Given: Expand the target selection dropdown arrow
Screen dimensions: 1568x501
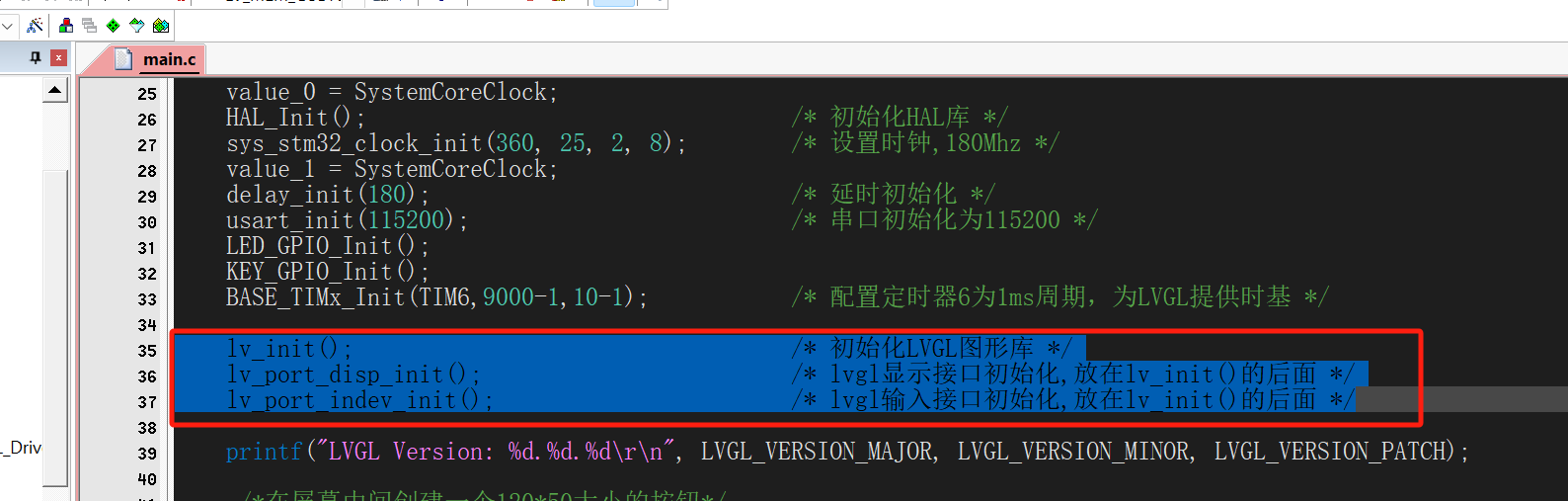Looking at the screenshot, I should click(8, 26).
